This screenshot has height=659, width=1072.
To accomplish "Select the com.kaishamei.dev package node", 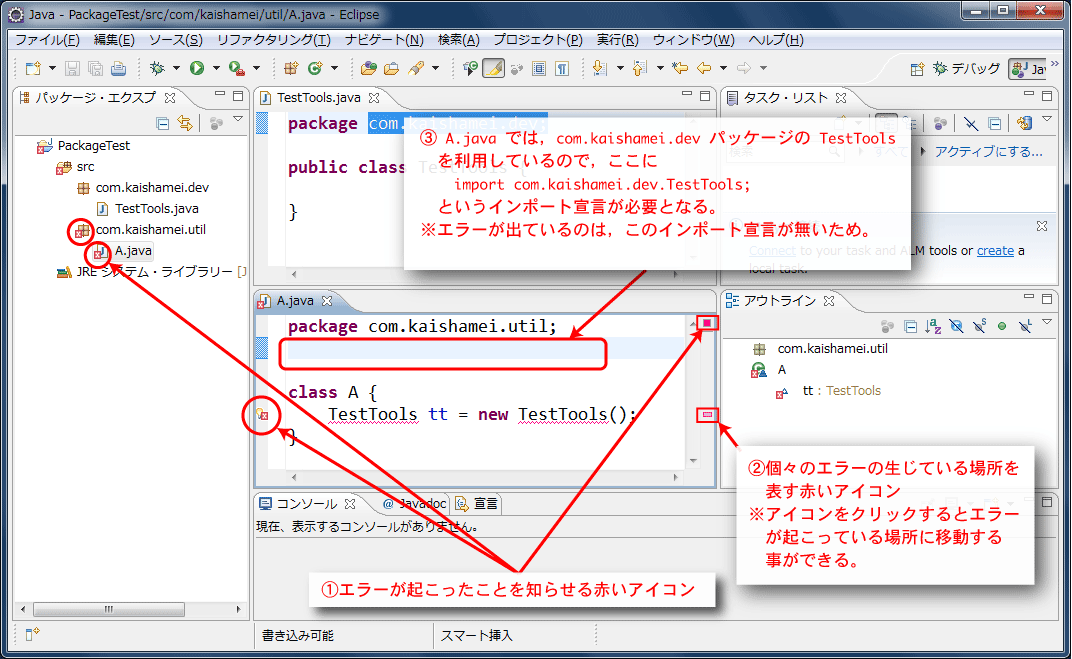I will point(152,187).
